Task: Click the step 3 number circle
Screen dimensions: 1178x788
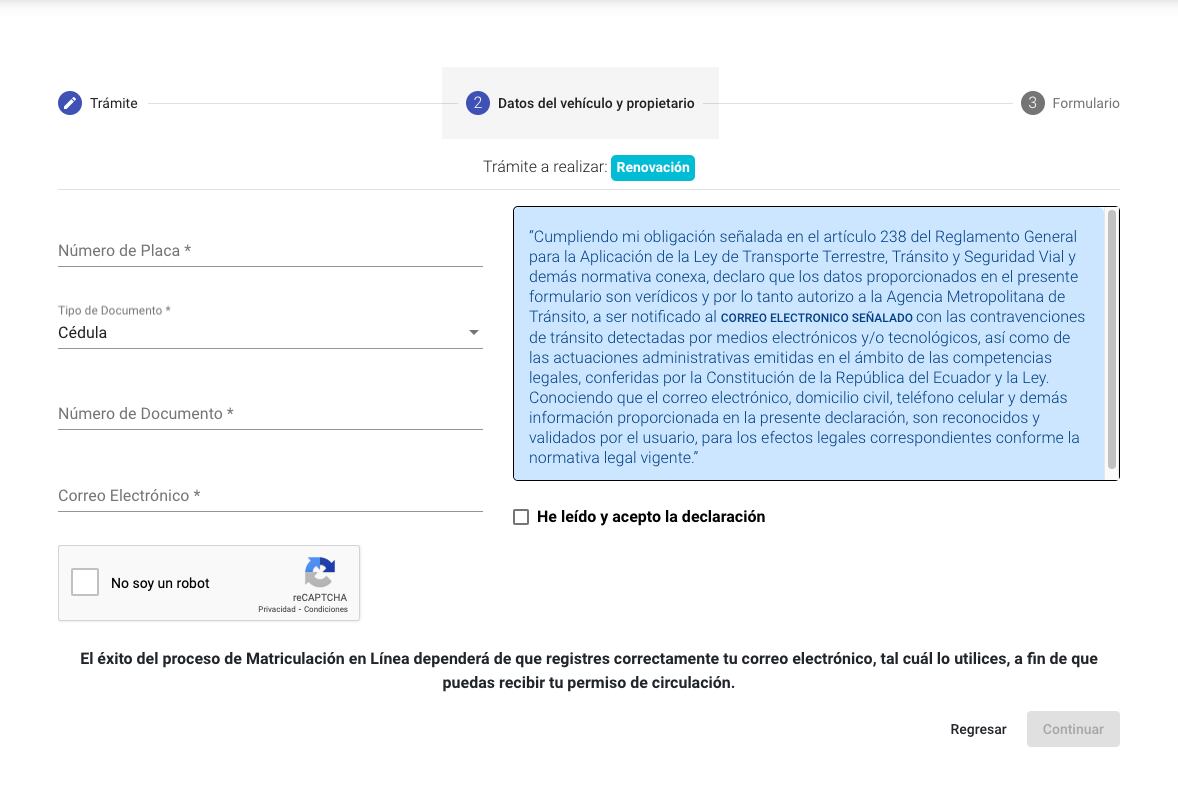Action: (1032, 103)
